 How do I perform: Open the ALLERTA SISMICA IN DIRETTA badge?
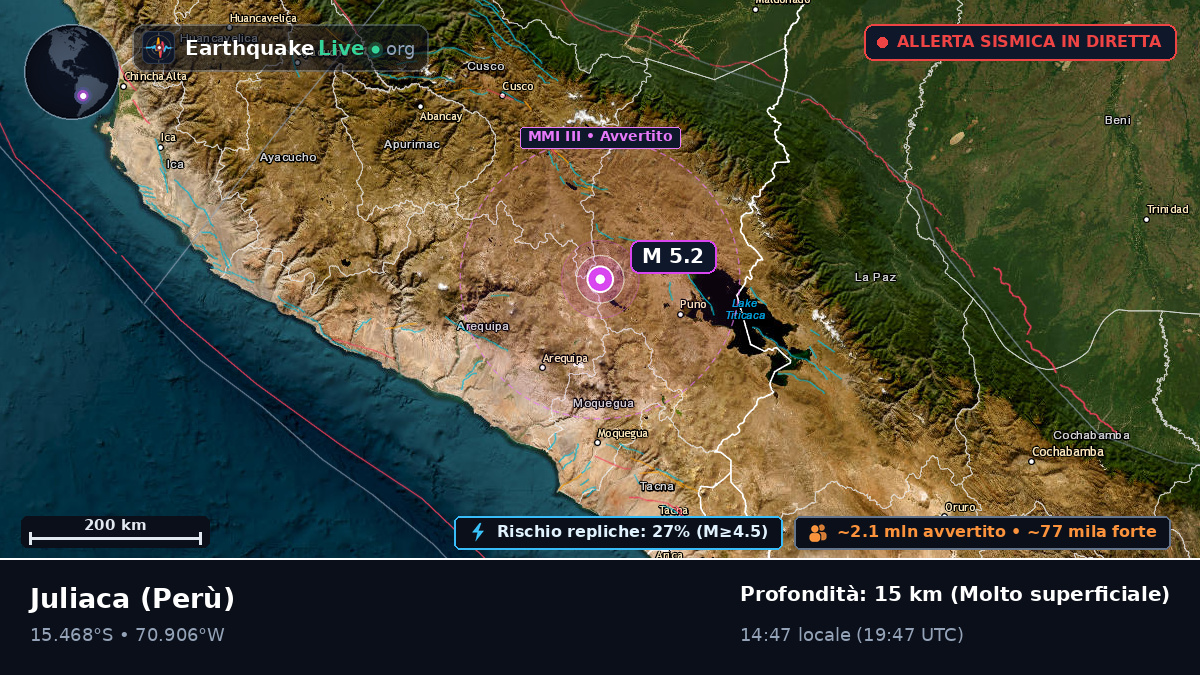tap(1020, 42)
